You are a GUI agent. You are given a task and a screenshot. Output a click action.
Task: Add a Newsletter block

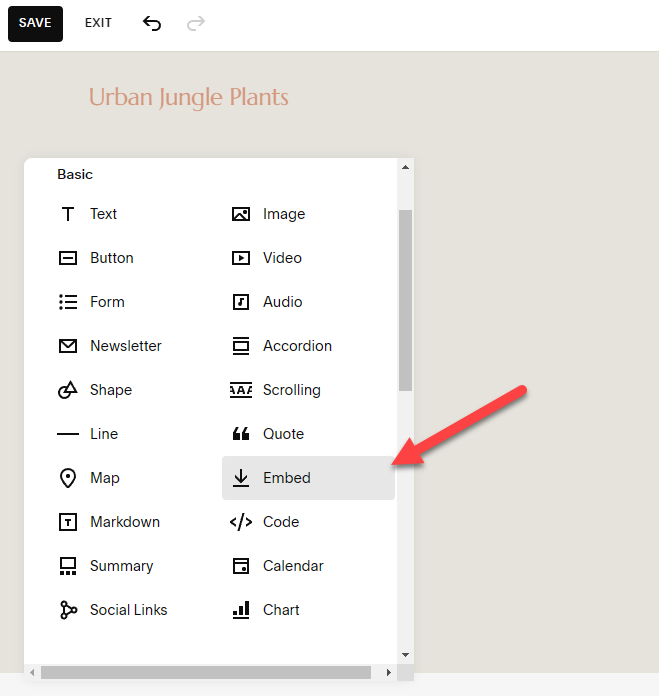[125, 346]
